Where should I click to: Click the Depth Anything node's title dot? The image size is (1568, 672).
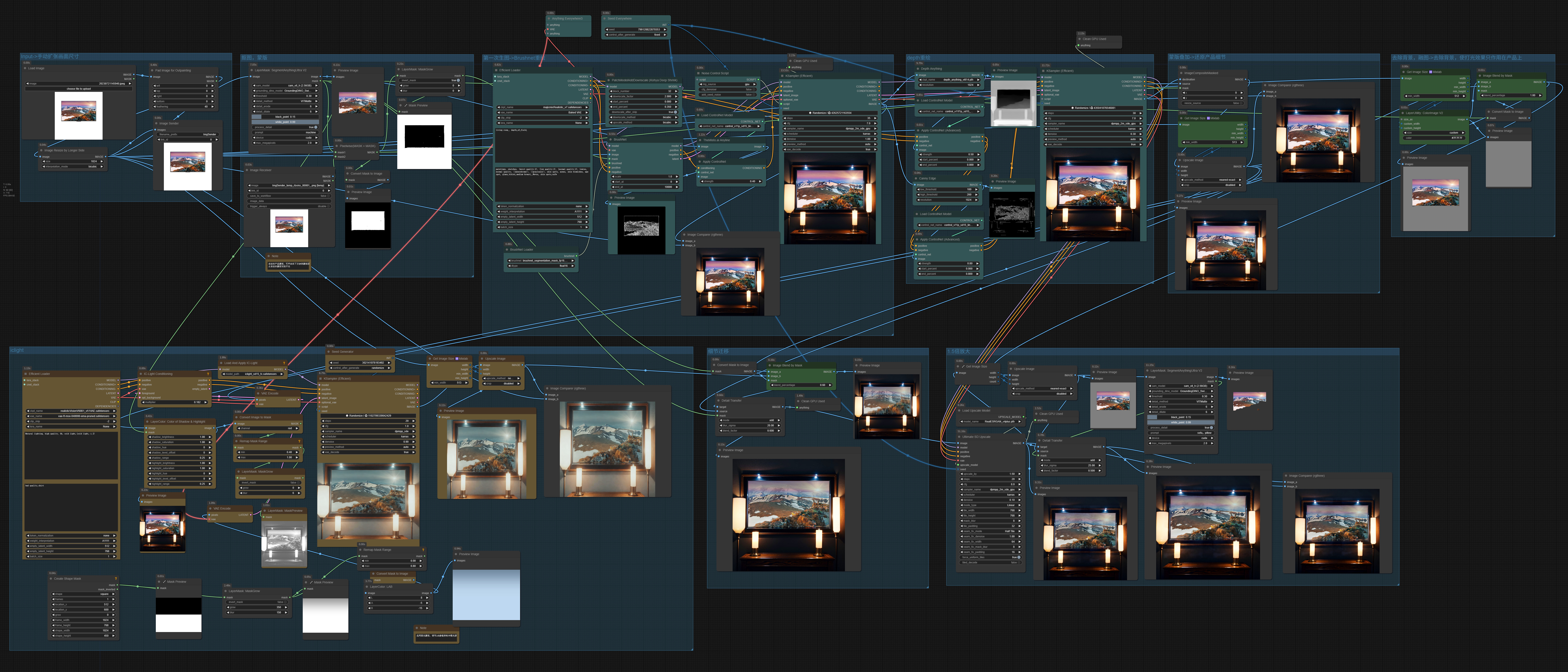tap(918, 69)
